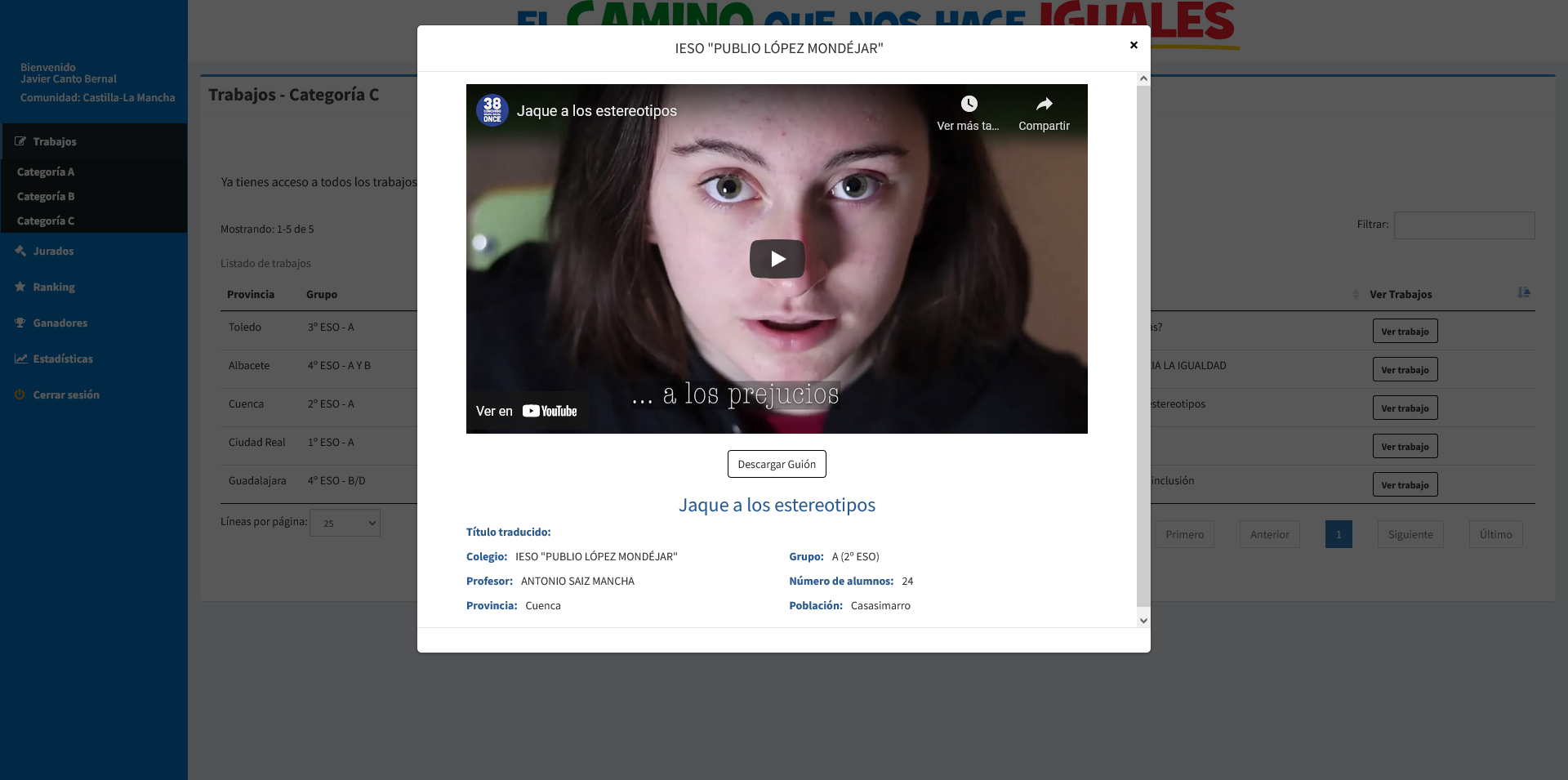Image resolution: width=1568 pixels, height=780 pixels.
Task: Click the Cerrar sesión power icon
Action: (20, 394)
